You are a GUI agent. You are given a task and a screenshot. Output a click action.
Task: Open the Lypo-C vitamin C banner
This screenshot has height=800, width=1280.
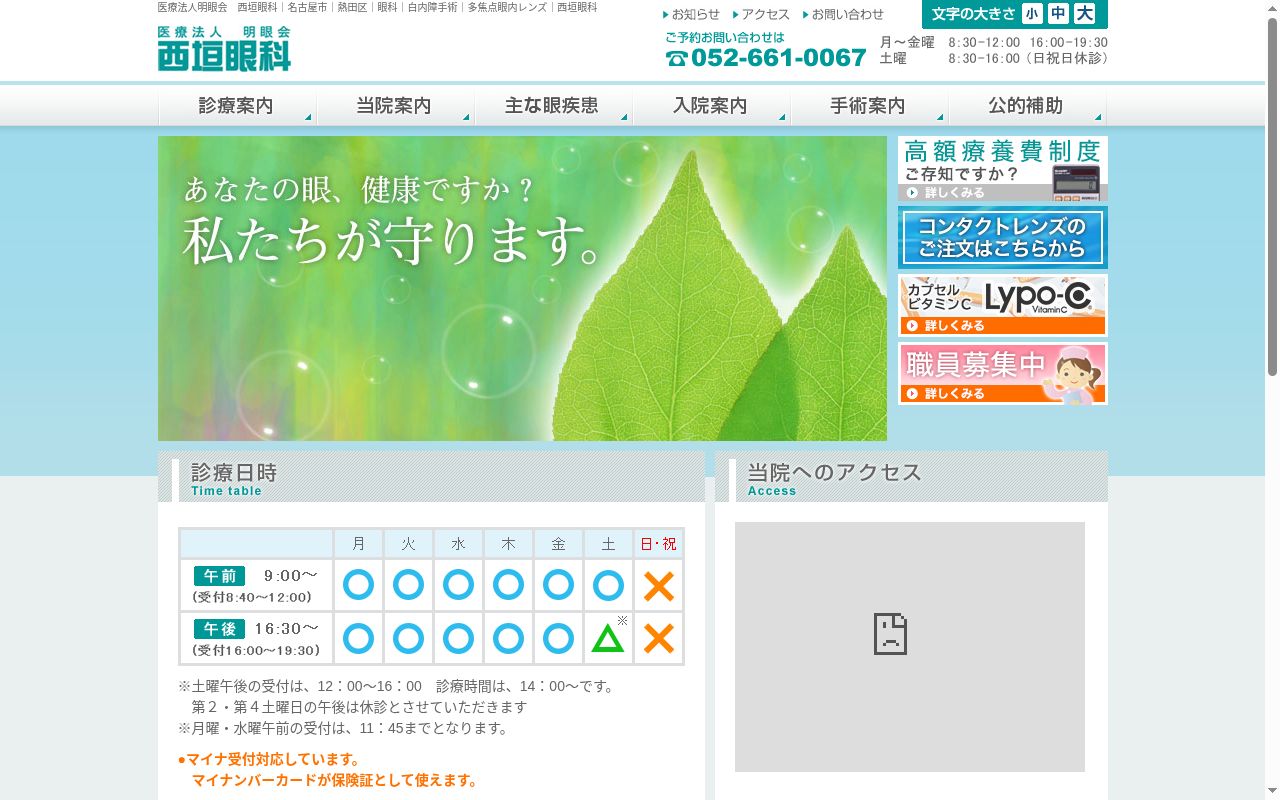(x=1003, y=305)
